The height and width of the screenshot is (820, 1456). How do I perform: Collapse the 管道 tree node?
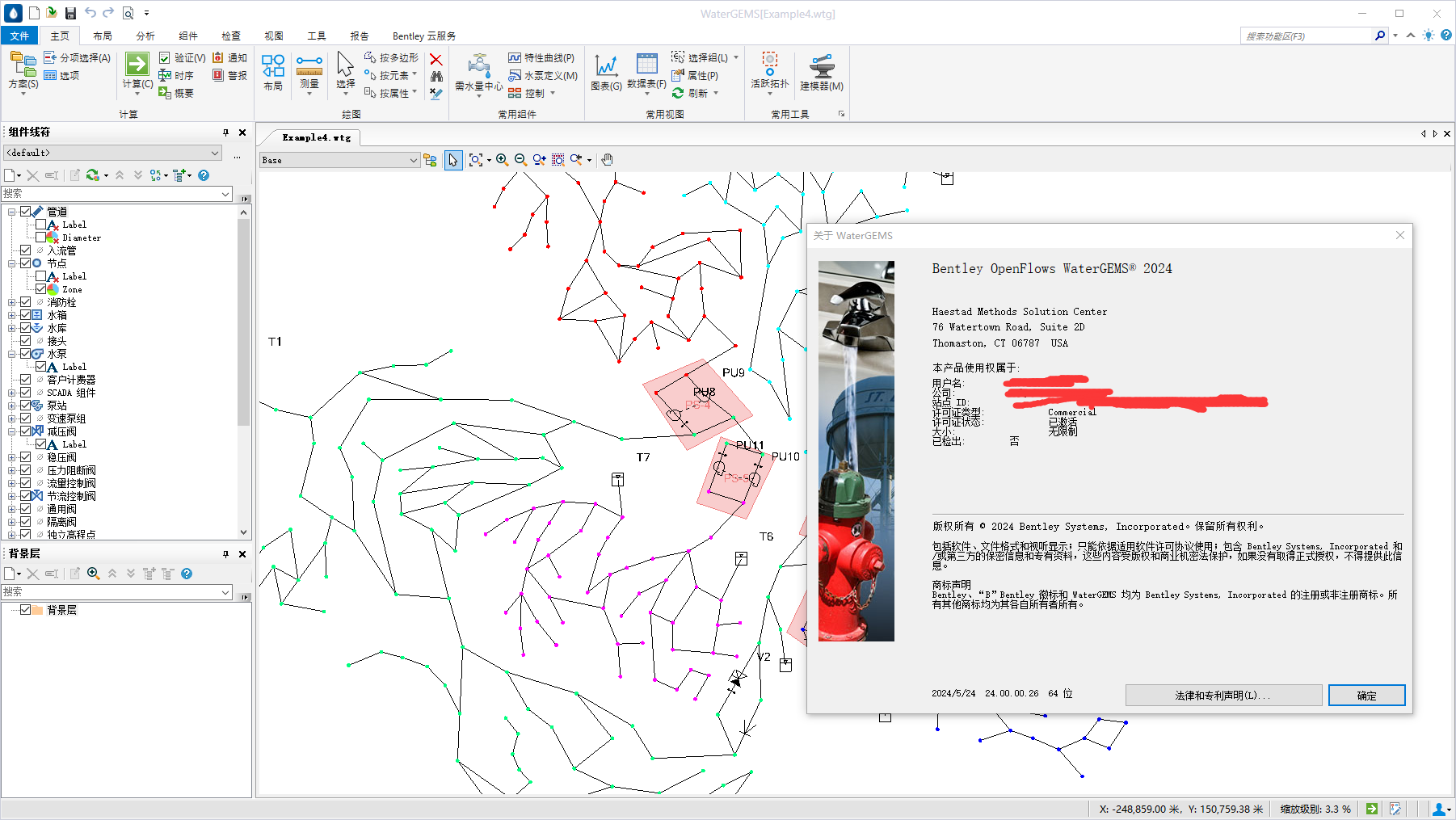(12, 212)
